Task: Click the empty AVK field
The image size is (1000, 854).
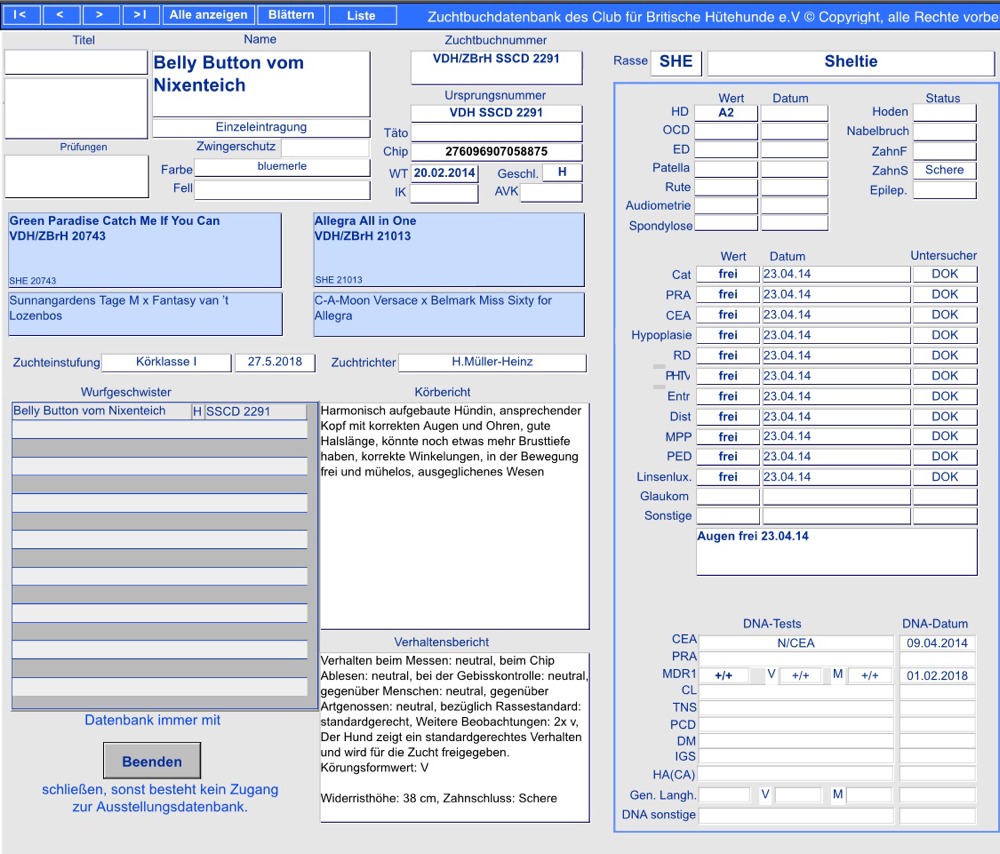Action: [551, 193]
